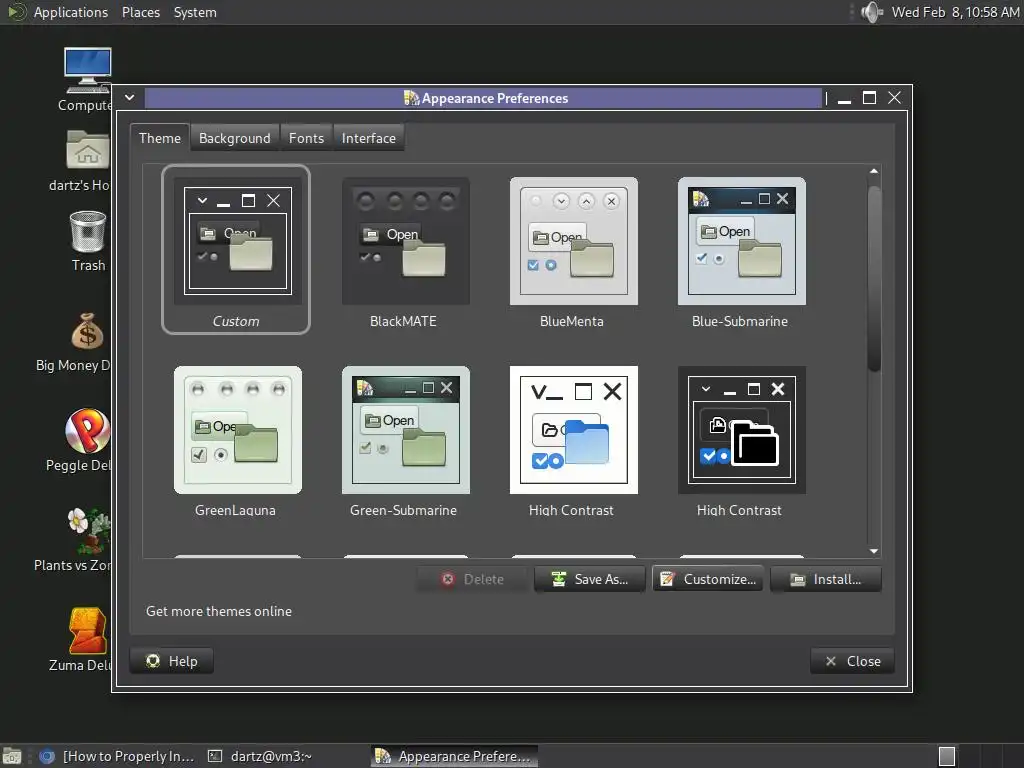Switch to the browser How to Properly task
Screen dimensions: 1024x768
117,756
